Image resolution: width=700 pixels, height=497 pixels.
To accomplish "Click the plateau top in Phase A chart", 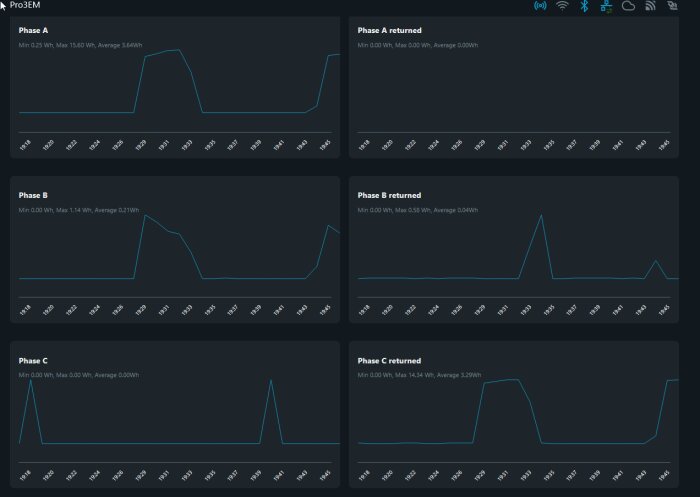I will (167, 51).
